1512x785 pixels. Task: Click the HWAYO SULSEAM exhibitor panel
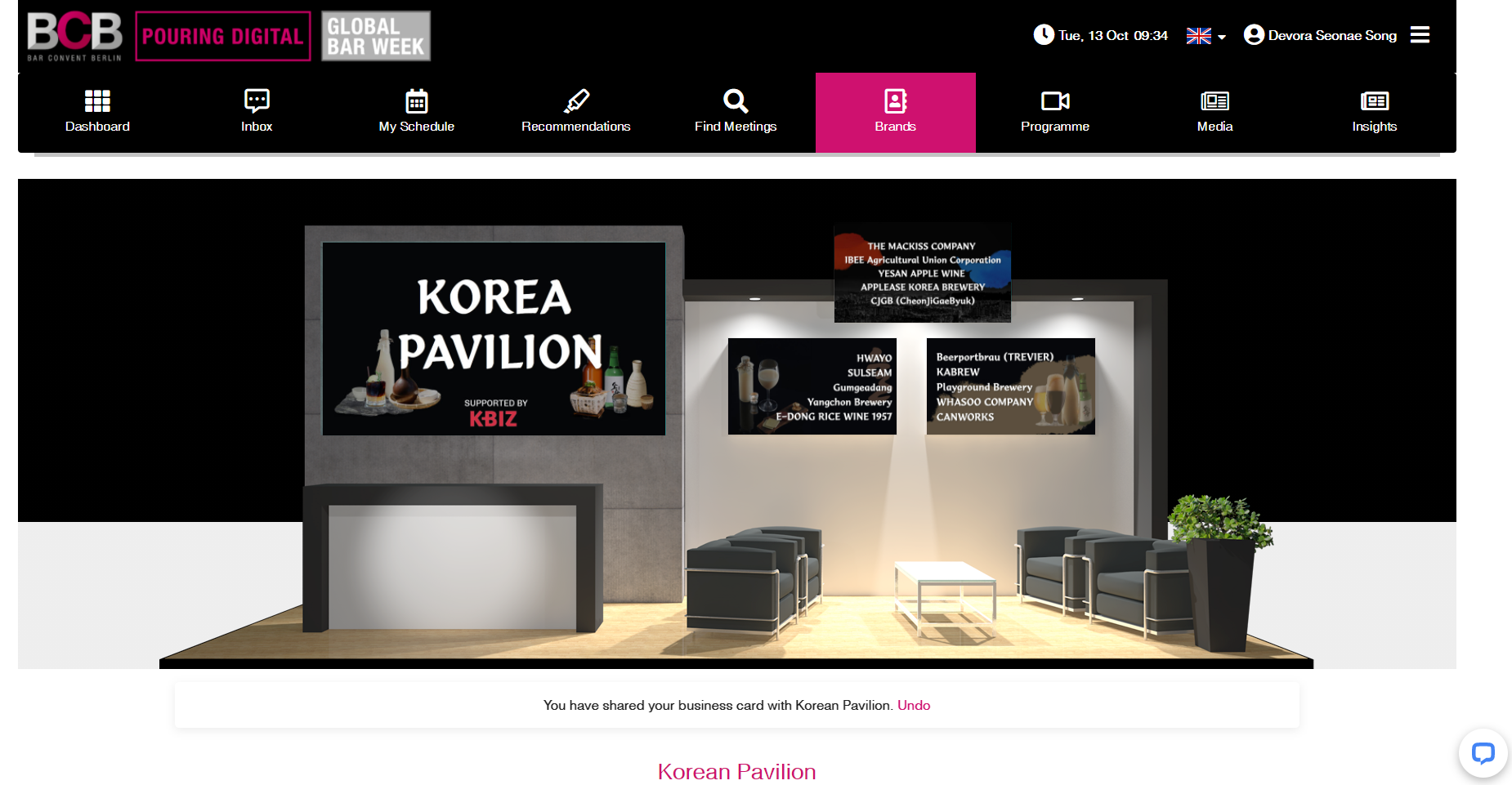[812, 386]
